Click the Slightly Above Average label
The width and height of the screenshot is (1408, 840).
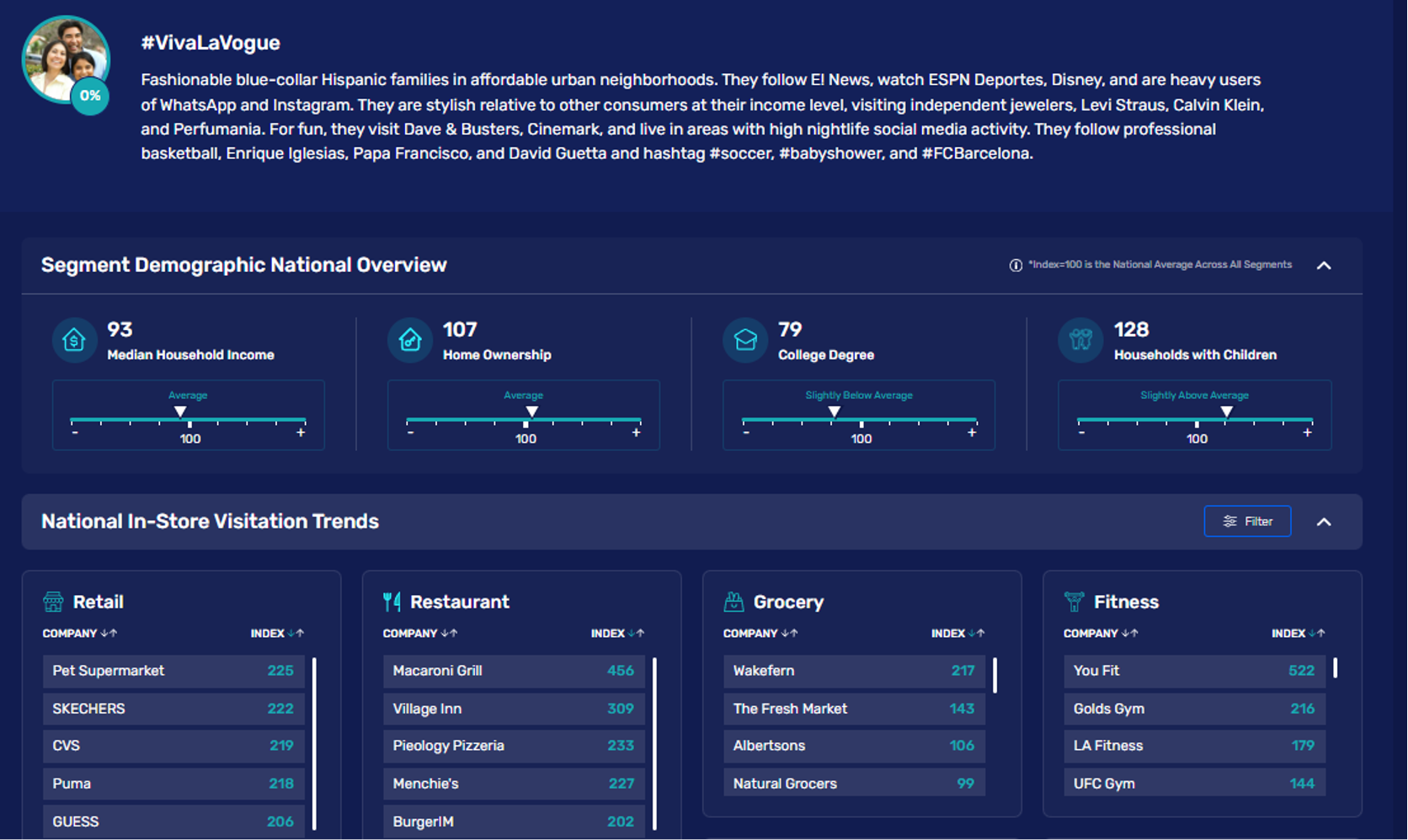tap(1194, 395)
